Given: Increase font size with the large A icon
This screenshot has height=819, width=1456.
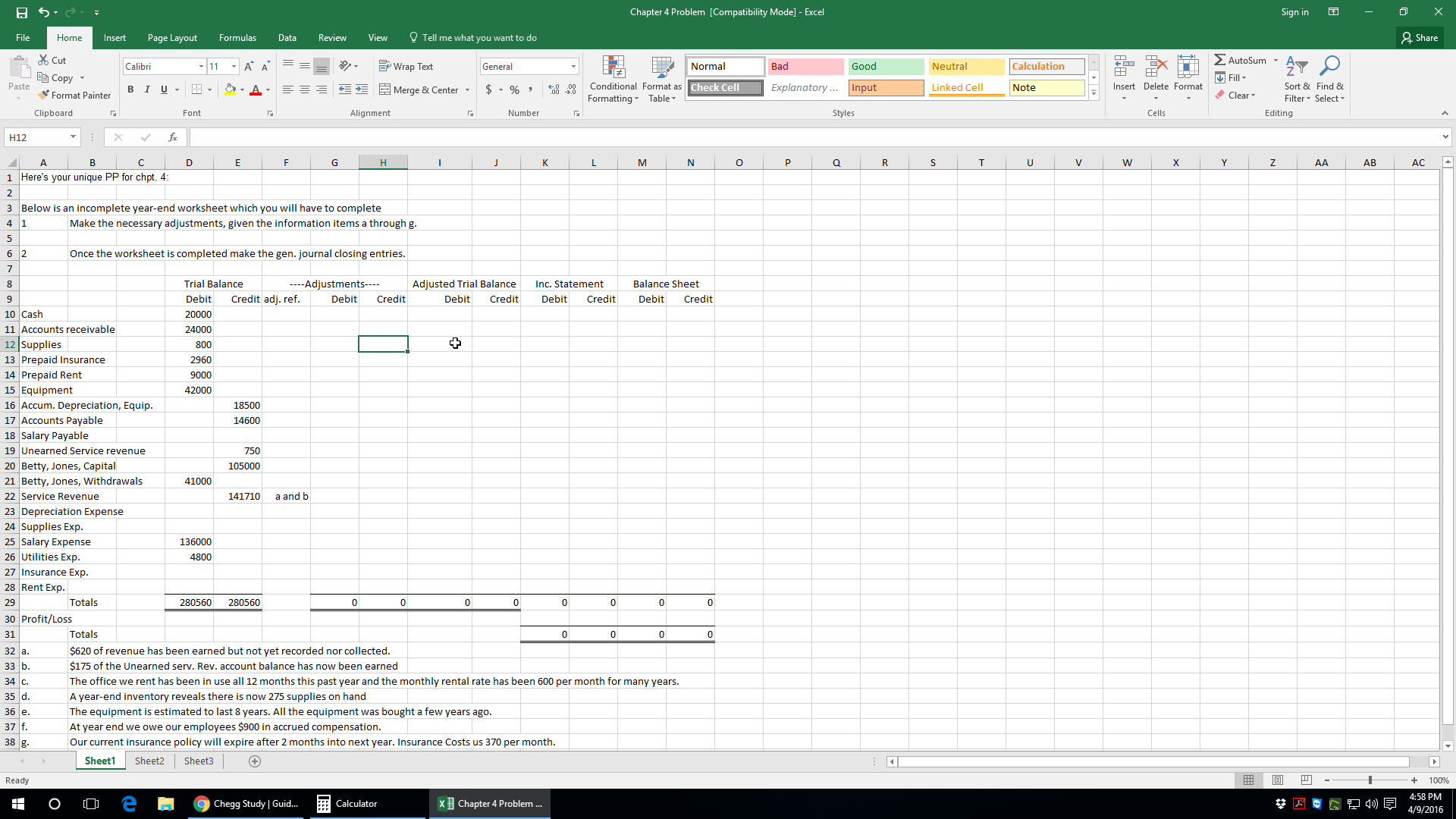Looking at the screenshot, I should tap(249, 67).
